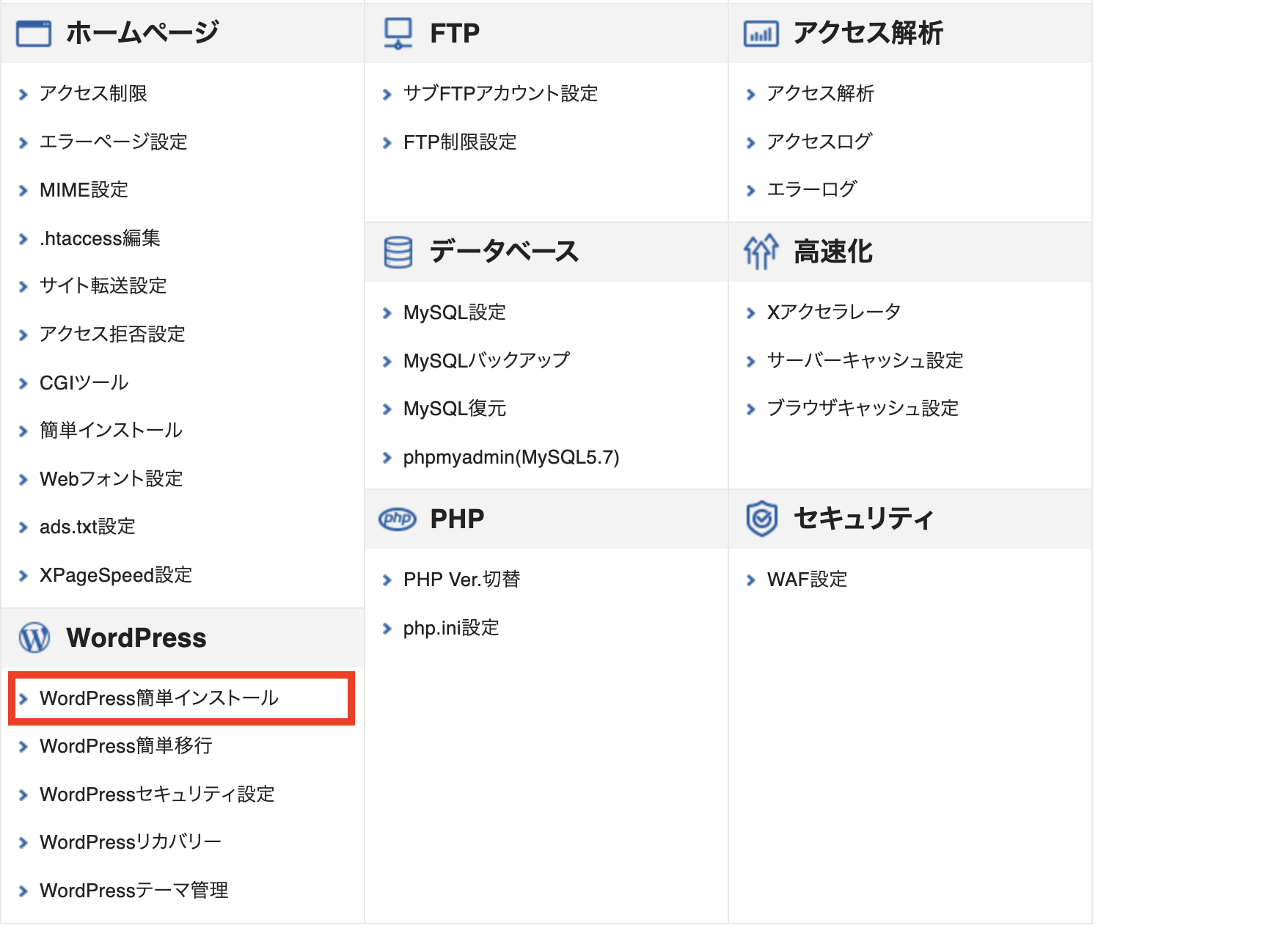Open サブFTPアカウント設定
Image resolution: width=1288 pixels, height=939 pixels.
pyautogui.click(x=501, y=94)
